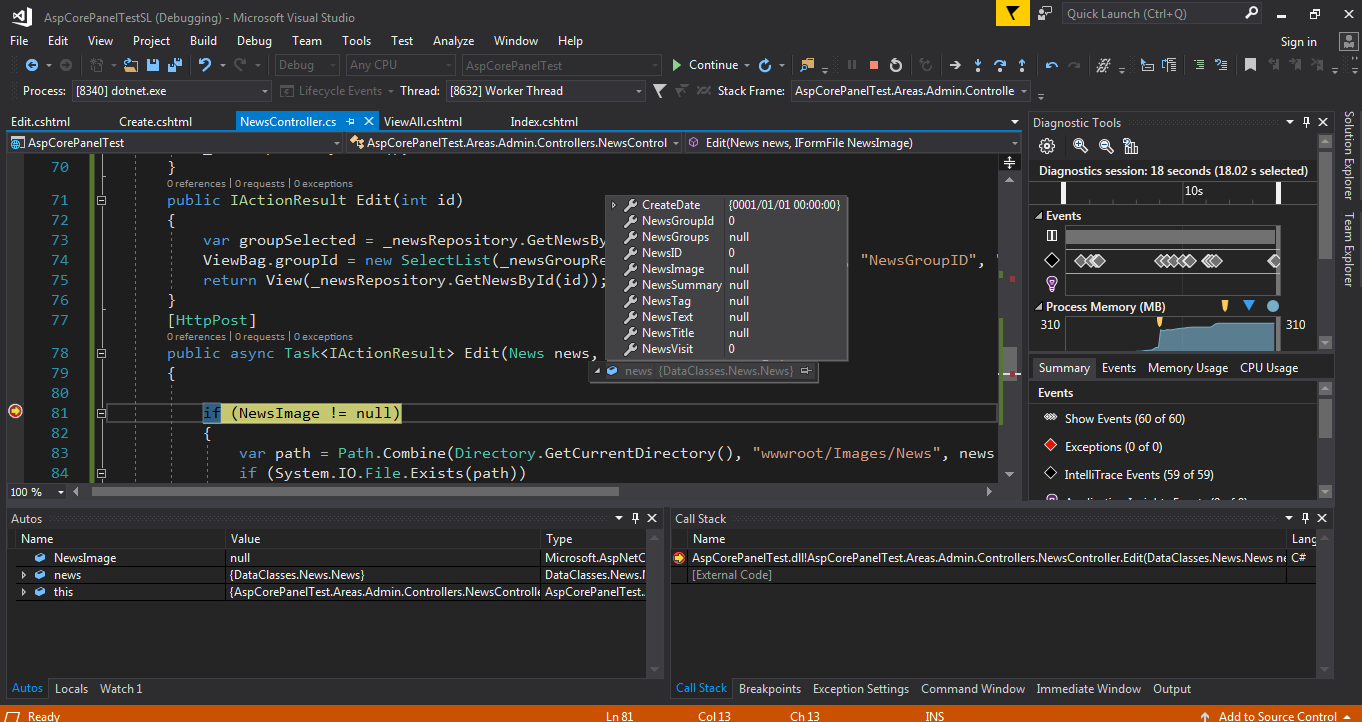Click the Stop Debugging red square button
This screenshot has height=722, width=1362.
(x=874, y=65)
